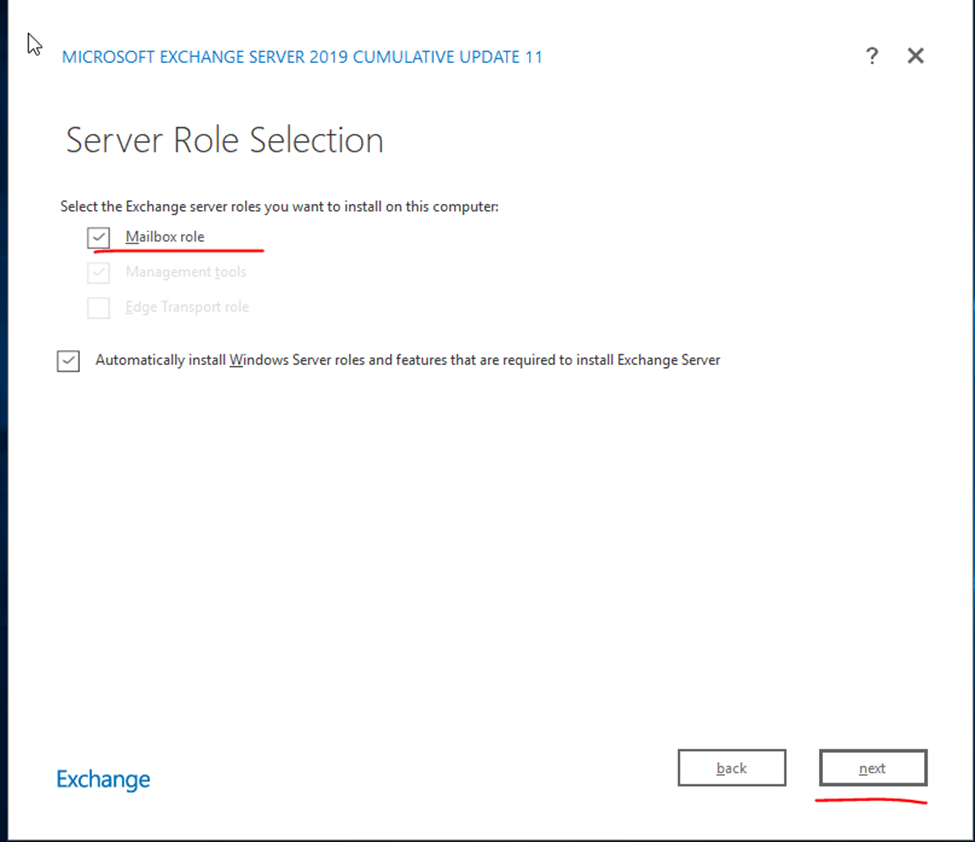Screen dimensions: 975x842
Task: Close the Exchange setup wizard window
Action: pos(915,56)
